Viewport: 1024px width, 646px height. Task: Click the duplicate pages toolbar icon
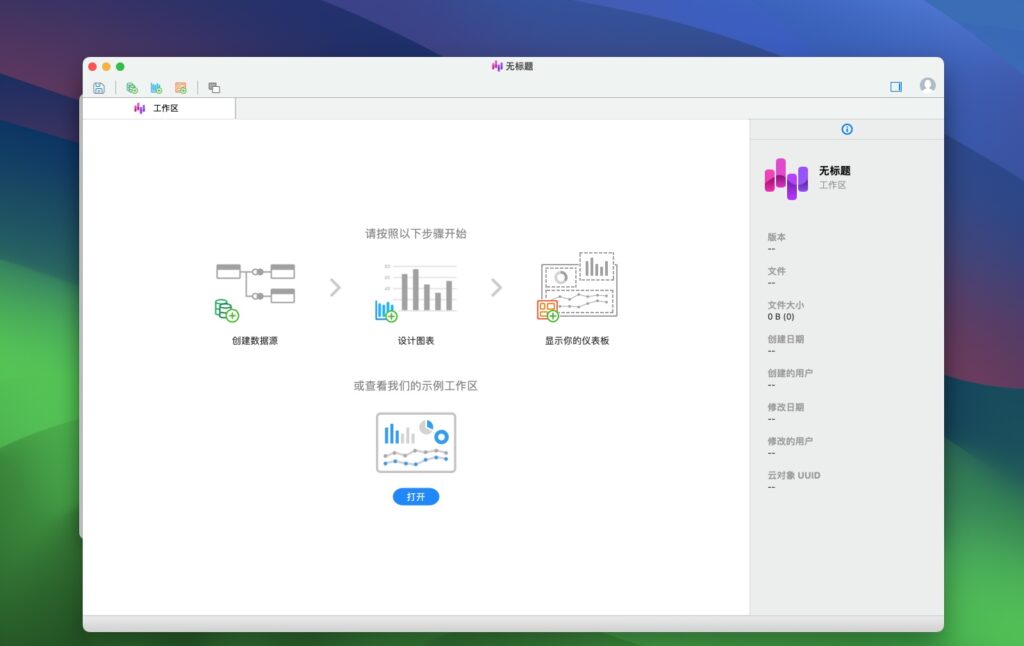tap(213, 87)
